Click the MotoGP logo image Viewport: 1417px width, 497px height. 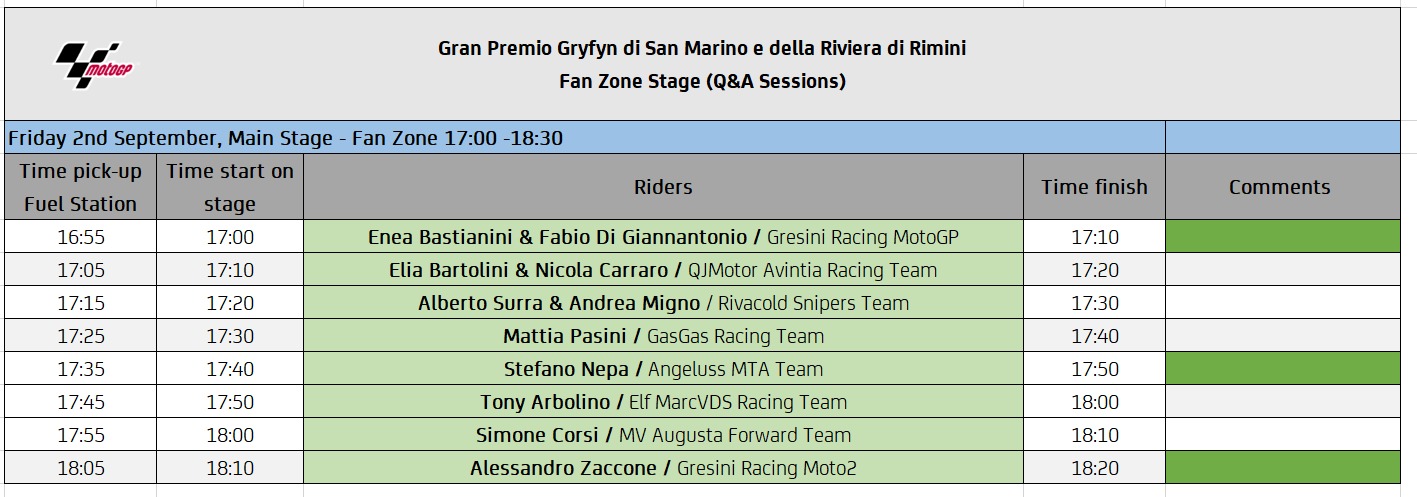point(94,64)
